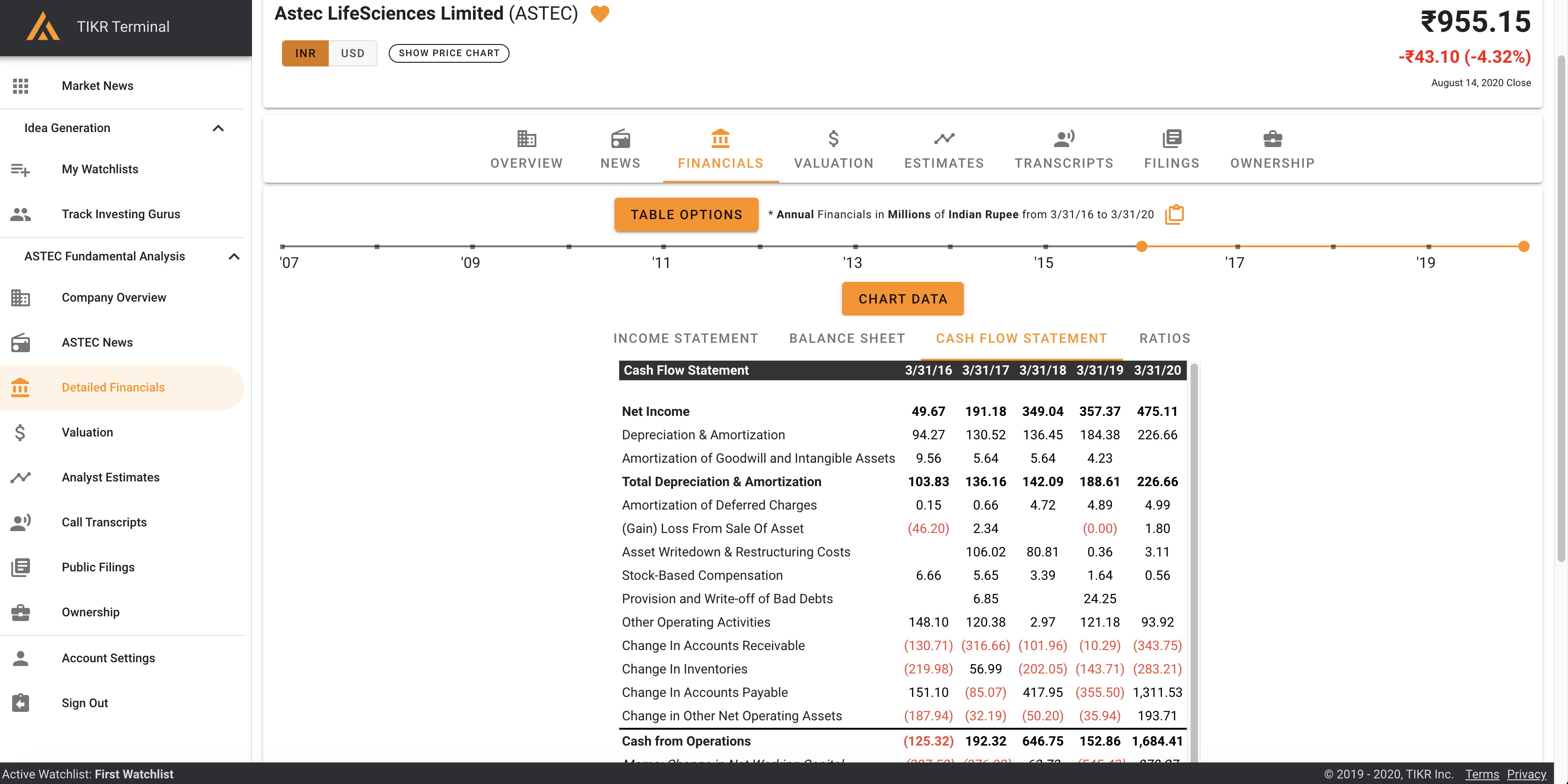
Task: Click the Cash from Operations row label
Action: click(686, 741)
